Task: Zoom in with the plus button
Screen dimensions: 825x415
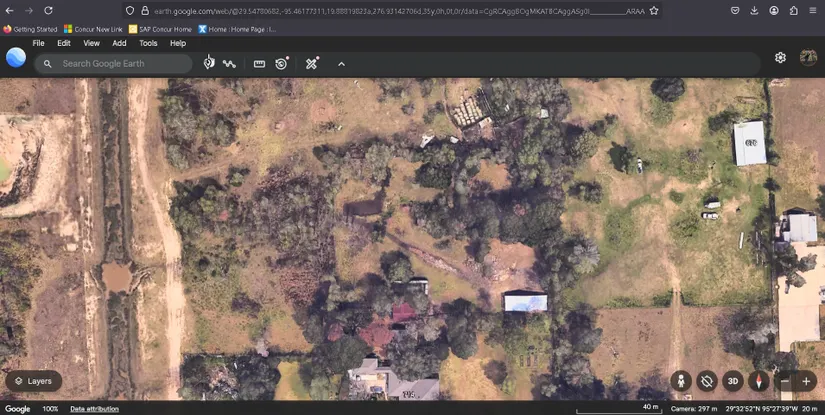Action: (x=806, y=381)
